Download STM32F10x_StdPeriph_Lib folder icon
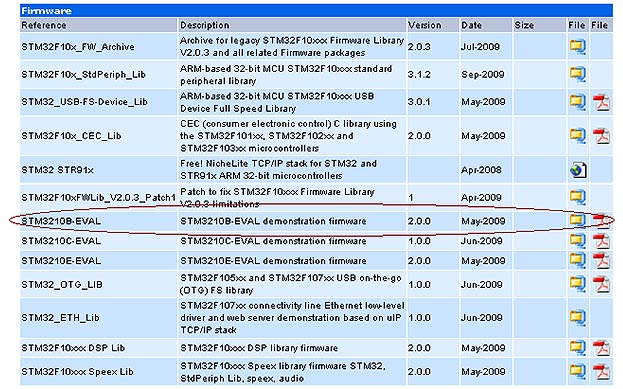 (x=578, y=74)
